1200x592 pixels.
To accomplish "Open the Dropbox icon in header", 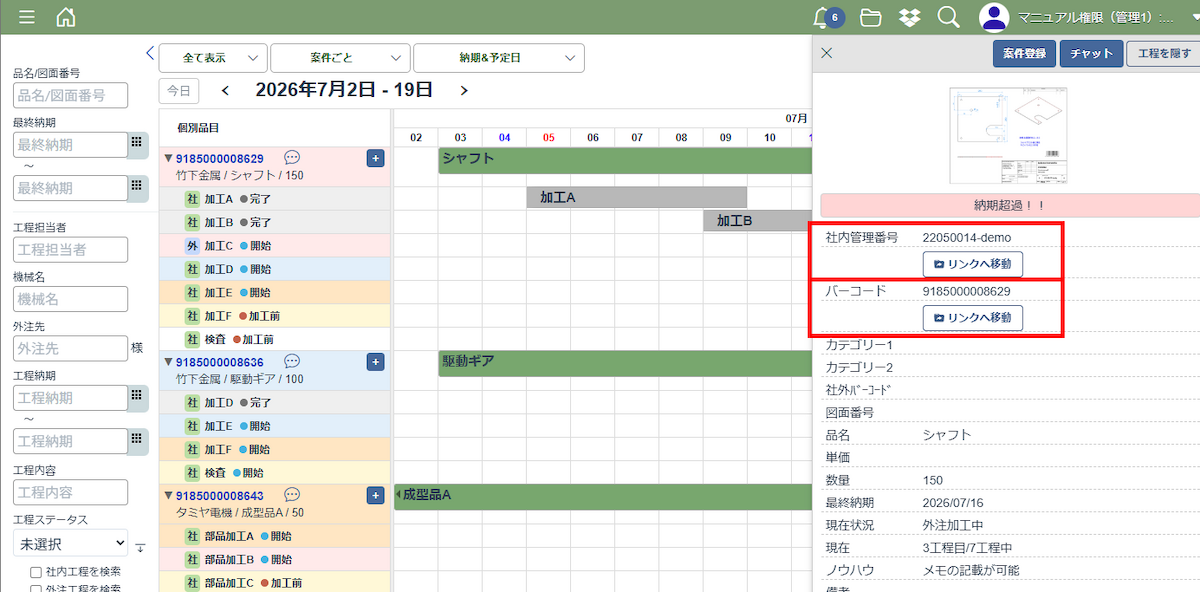I will pyautogui.click(x=909, y=17).
